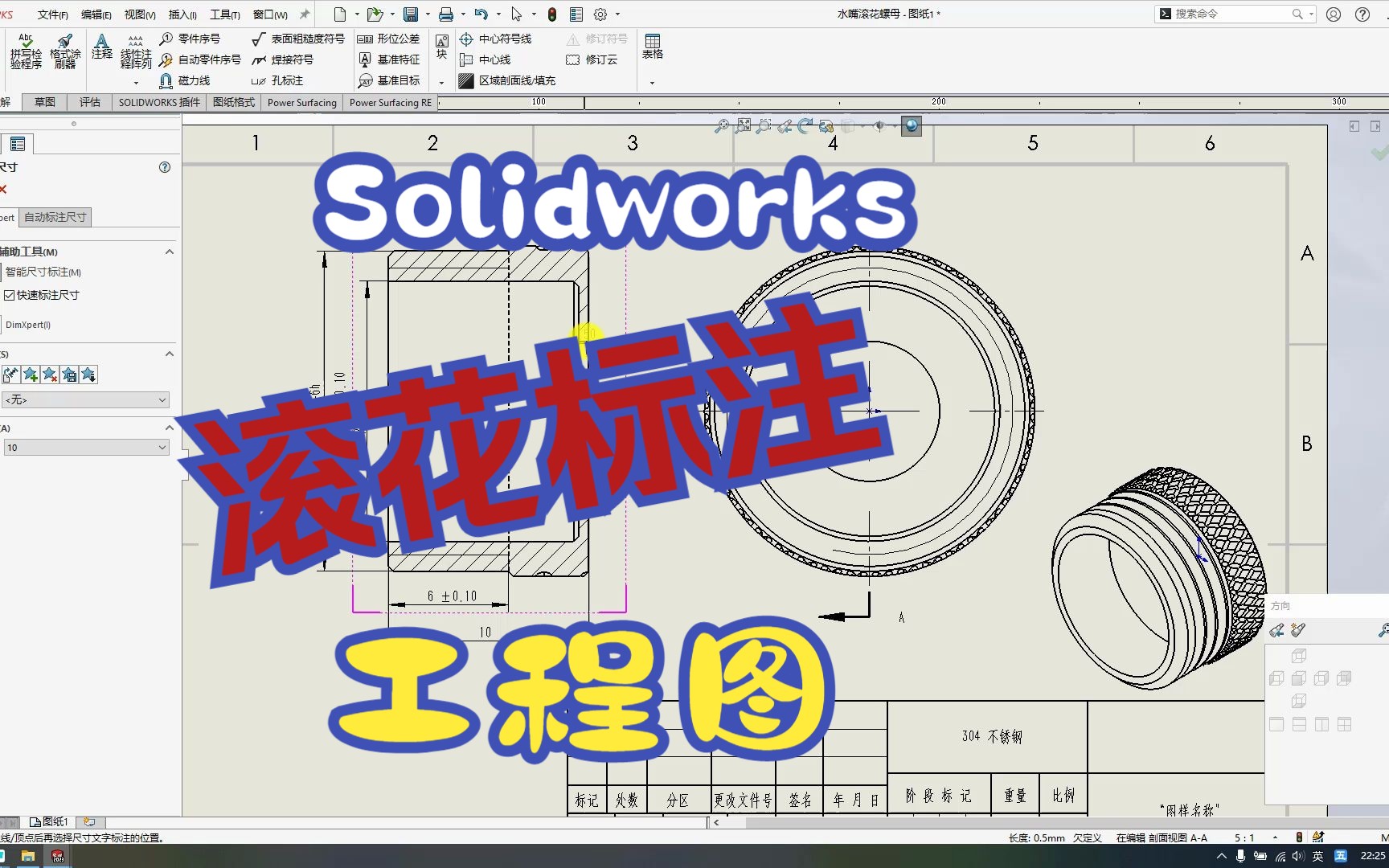Screen dimensions: 1389x868
Task: Click the Magnetic Line tool 磁力线
Action: tap(185, 80)
